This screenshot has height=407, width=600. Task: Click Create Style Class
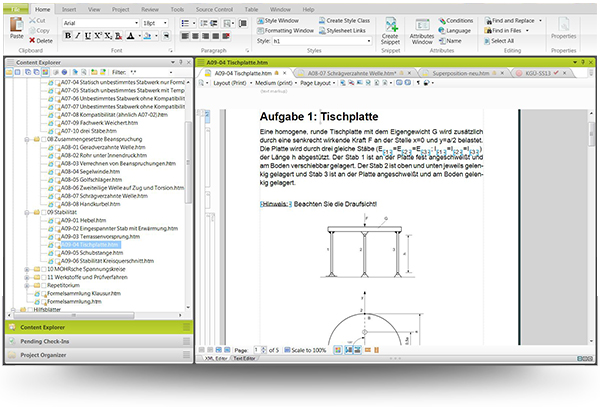(344, 21)
